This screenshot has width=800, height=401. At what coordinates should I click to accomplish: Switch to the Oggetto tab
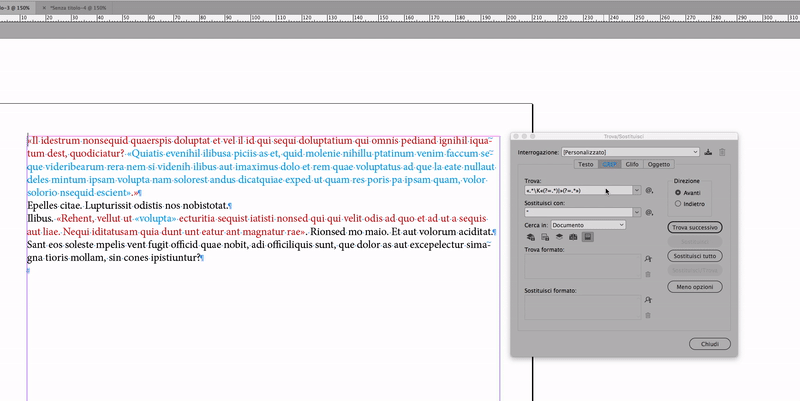coord(659,164)
